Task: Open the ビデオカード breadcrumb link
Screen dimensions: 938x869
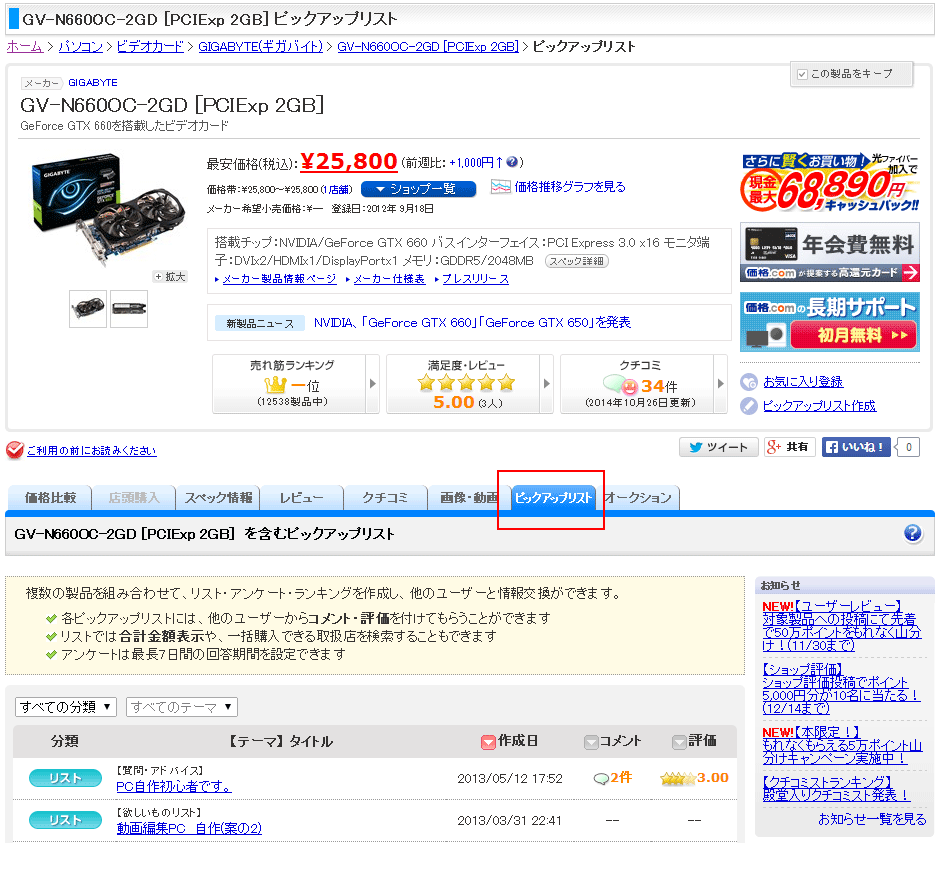Action: tap(150, 47)
